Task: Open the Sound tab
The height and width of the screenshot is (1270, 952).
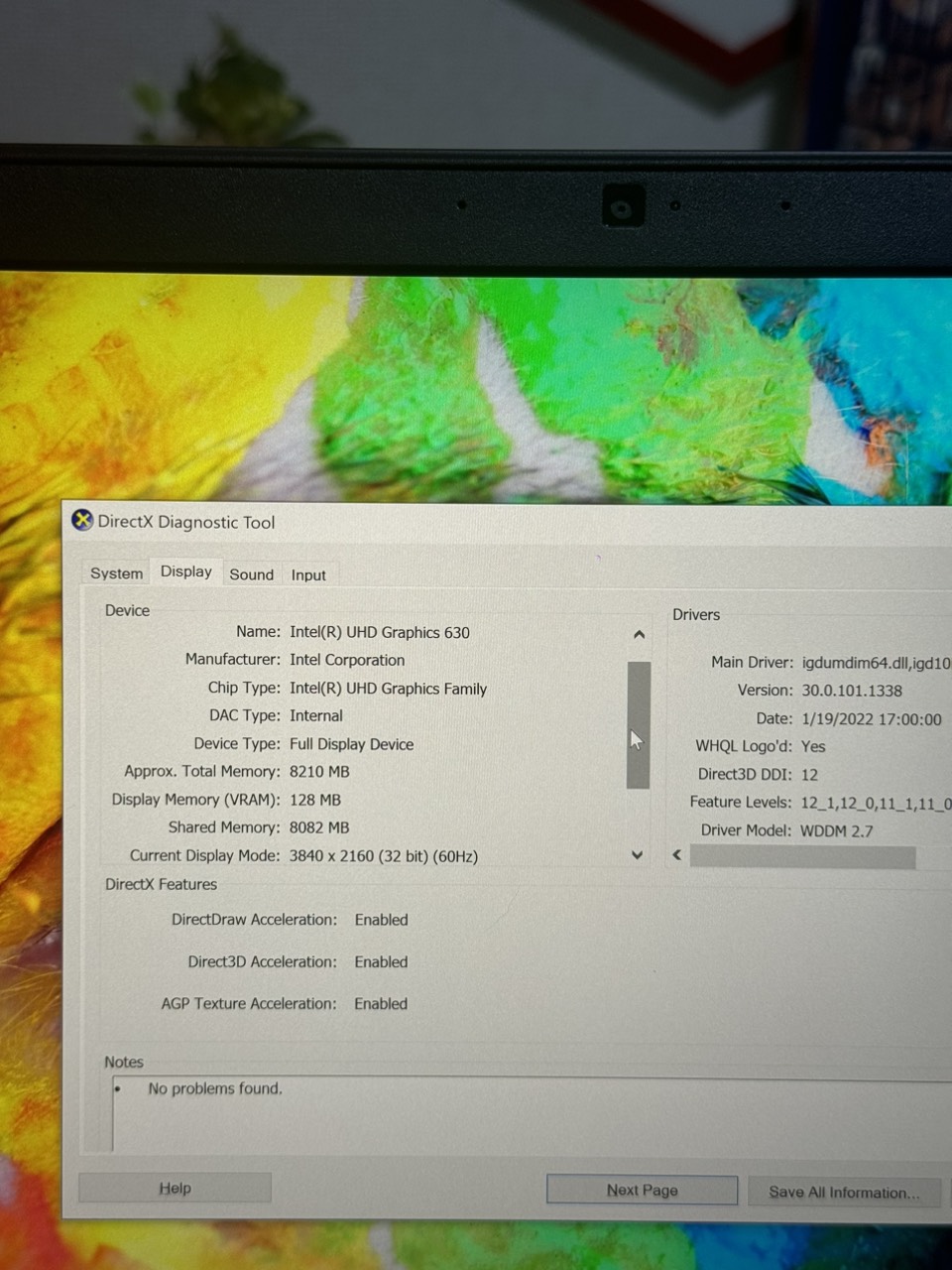Action: [252, 574]
